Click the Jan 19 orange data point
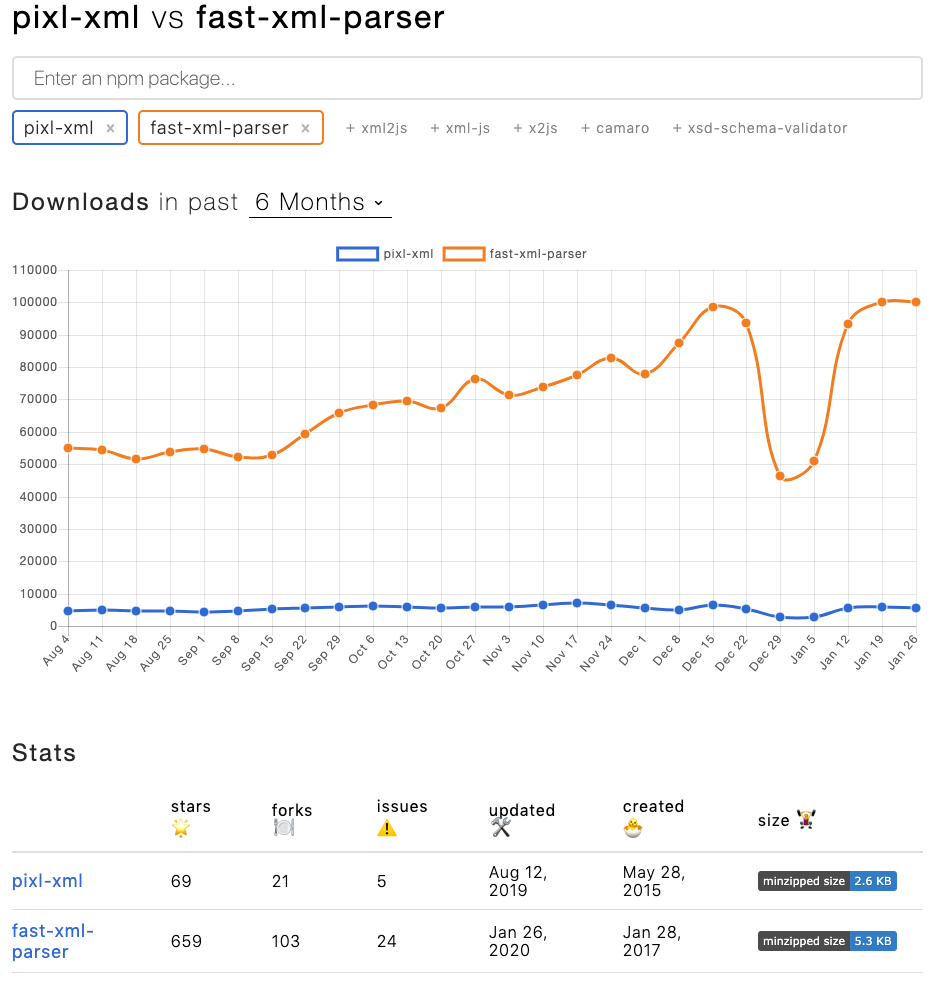 882,302
